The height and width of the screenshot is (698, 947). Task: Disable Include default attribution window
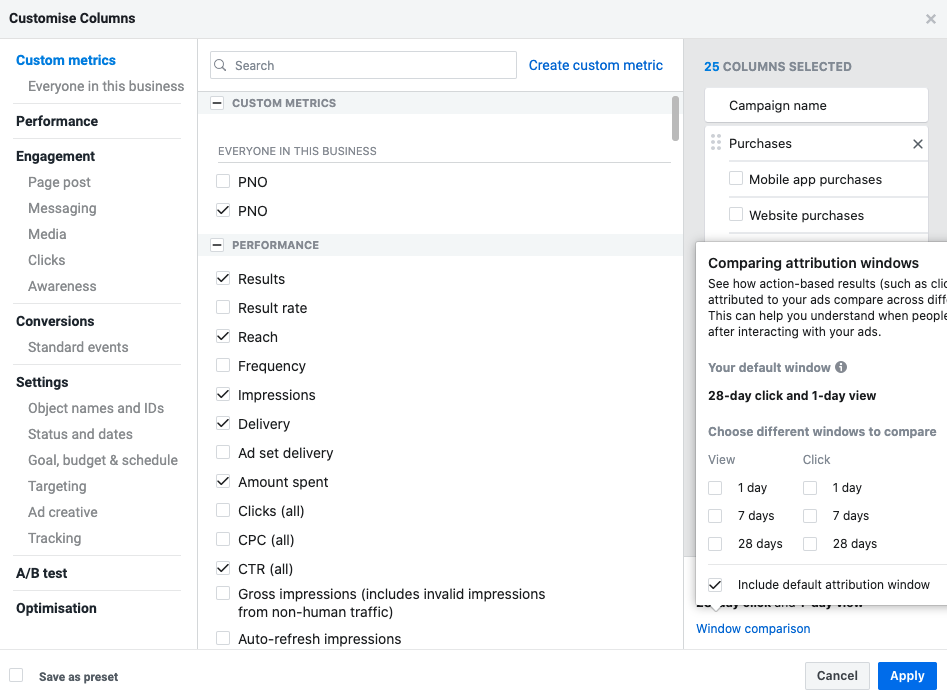click(x=715, y=585)
